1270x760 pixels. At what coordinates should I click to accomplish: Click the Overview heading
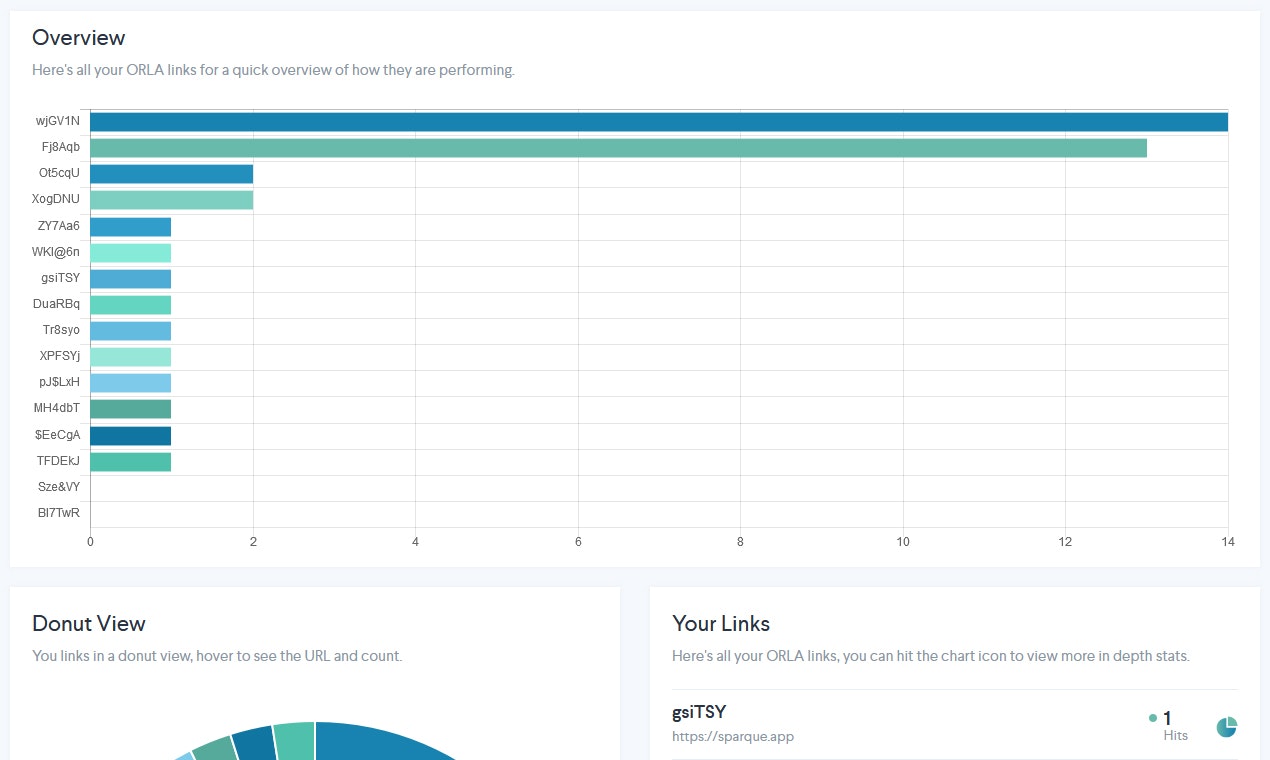pos(79,38)
